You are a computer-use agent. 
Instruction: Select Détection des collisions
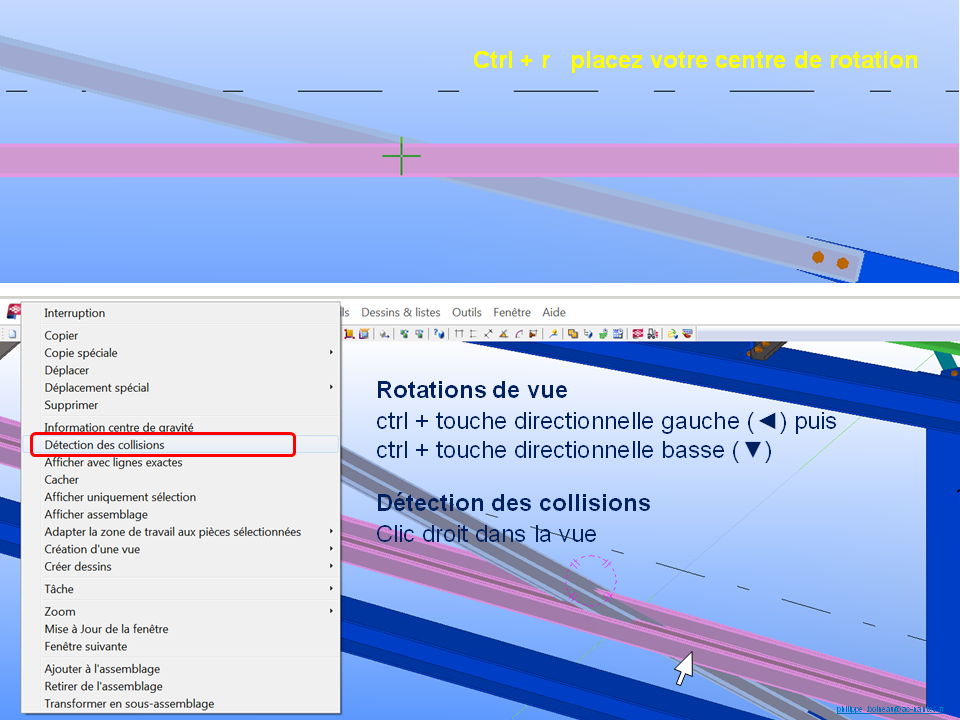[x=181, y=444]
